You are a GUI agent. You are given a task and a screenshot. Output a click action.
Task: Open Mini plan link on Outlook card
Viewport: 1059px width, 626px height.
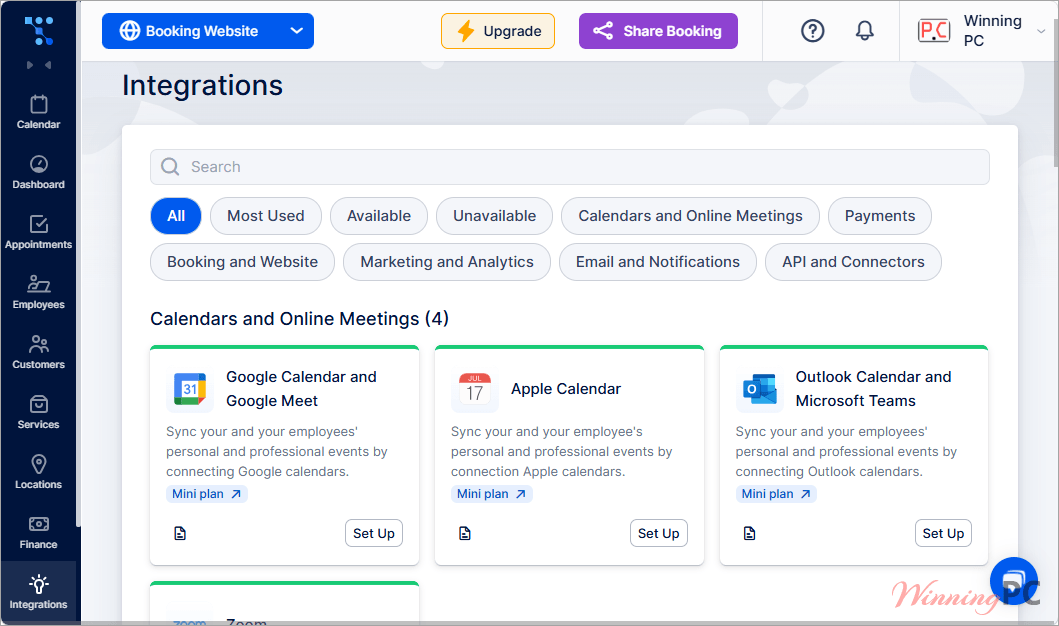click(777, 494)
